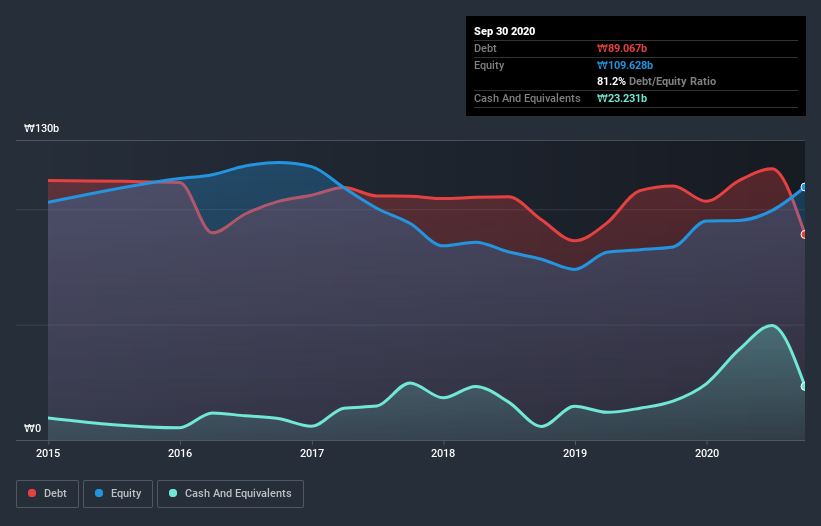Screen dimensions: 821x526
Task: Click tooltip Cash And Equivalents row label
Action: point(527,98)
